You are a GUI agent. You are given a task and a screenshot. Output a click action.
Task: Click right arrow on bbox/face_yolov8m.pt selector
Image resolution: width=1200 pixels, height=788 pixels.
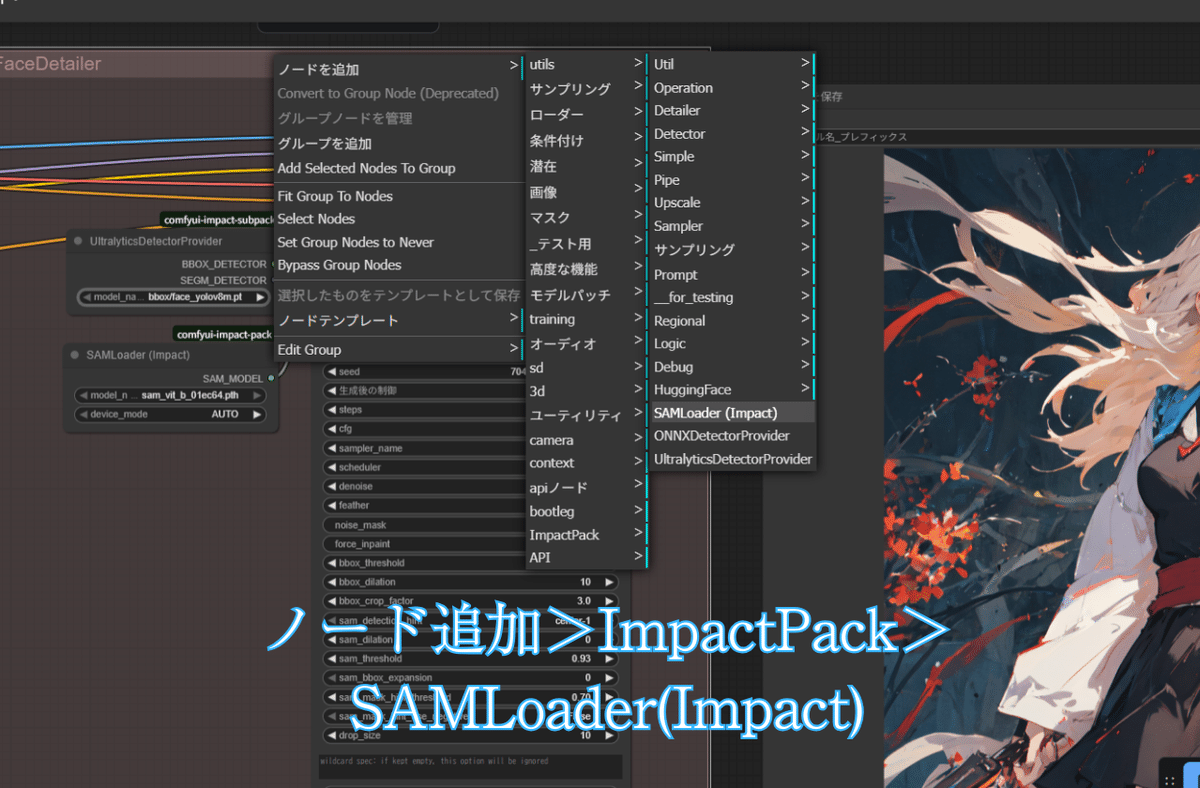point(261,295)
